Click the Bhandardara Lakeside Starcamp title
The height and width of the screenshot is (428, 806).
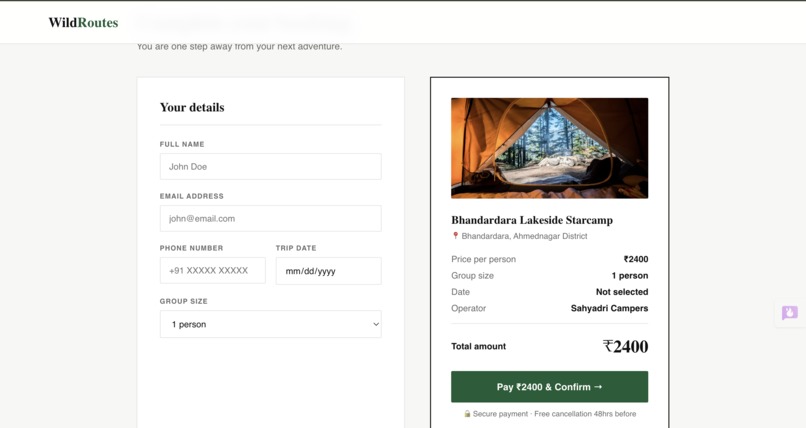pos(532,220)
